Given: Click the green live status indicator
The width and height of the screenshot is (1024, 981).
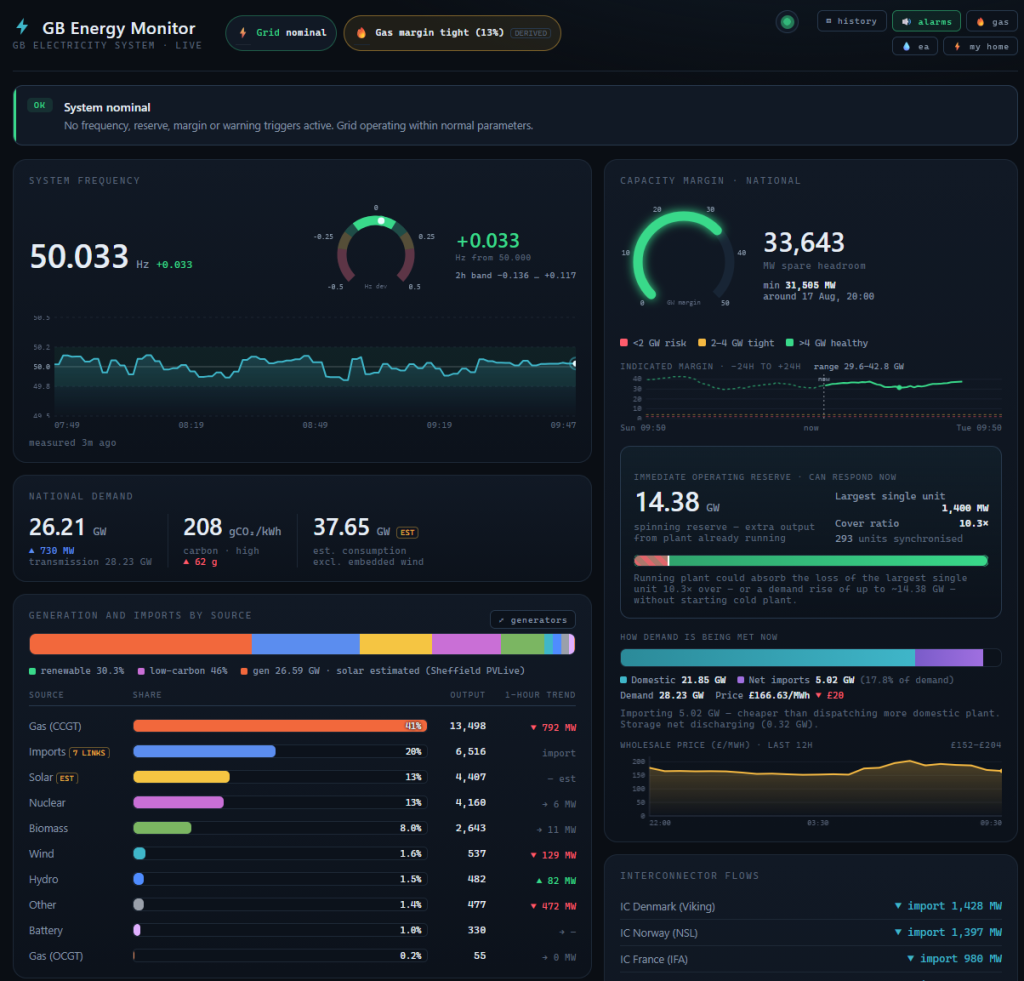Looking at the screenshot, I should point(787,22).
